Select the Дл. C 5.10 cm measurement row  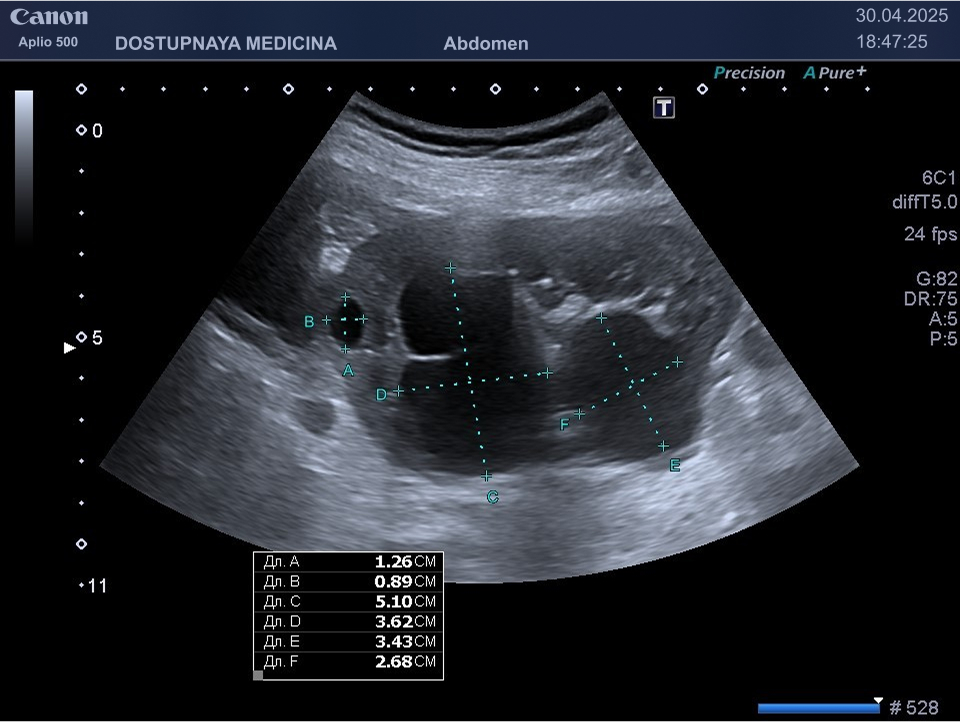point(348,602)
